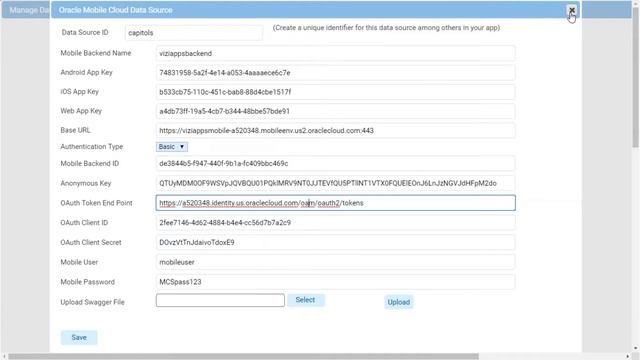
Task: Click the Upload button
Action: coord(398,302)
